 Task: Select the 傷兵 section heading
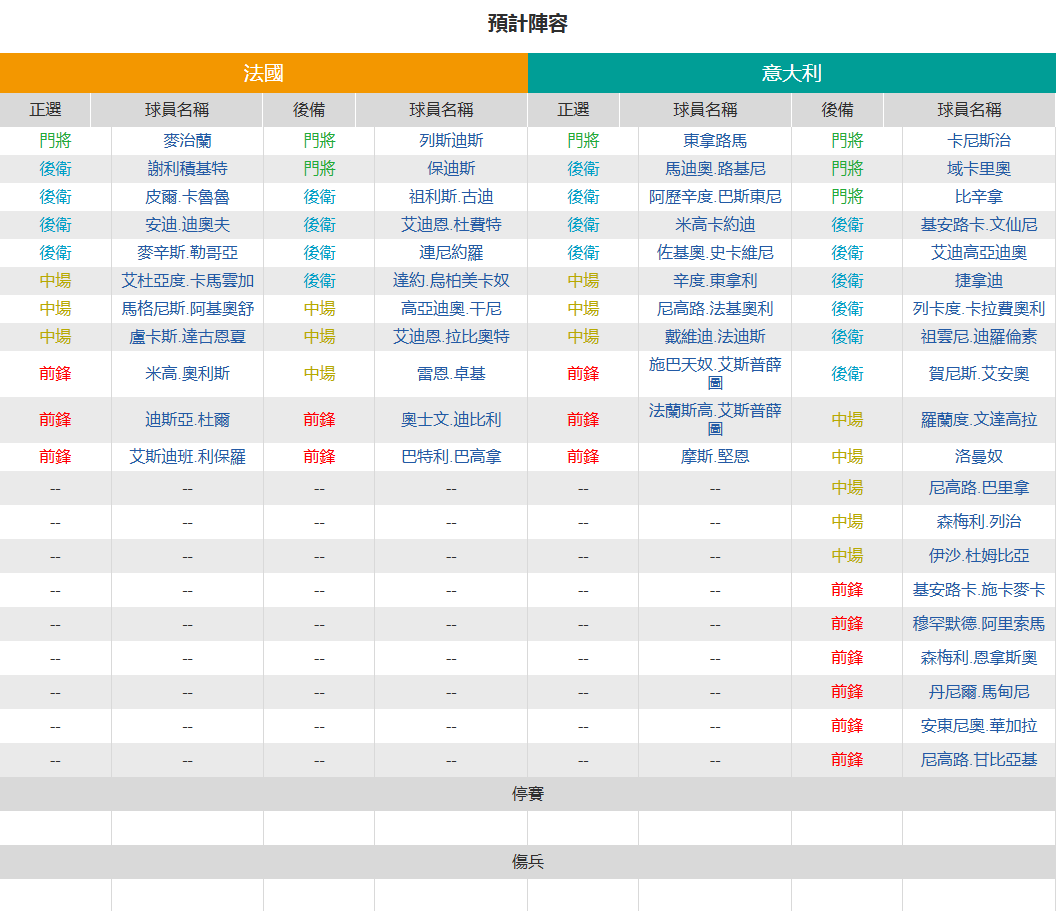tap(528, 863)
